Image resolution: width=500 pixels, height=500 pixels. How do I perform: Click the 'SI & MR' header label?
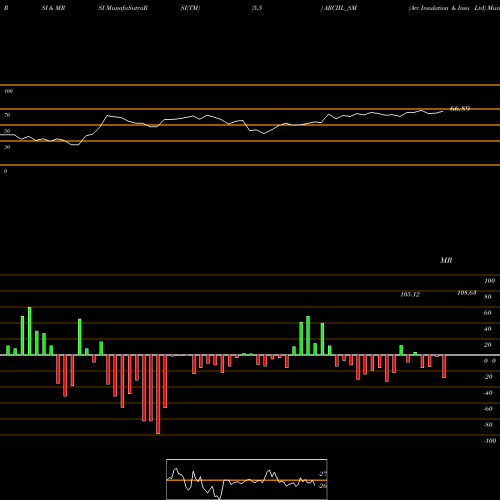tap(53, 8)
